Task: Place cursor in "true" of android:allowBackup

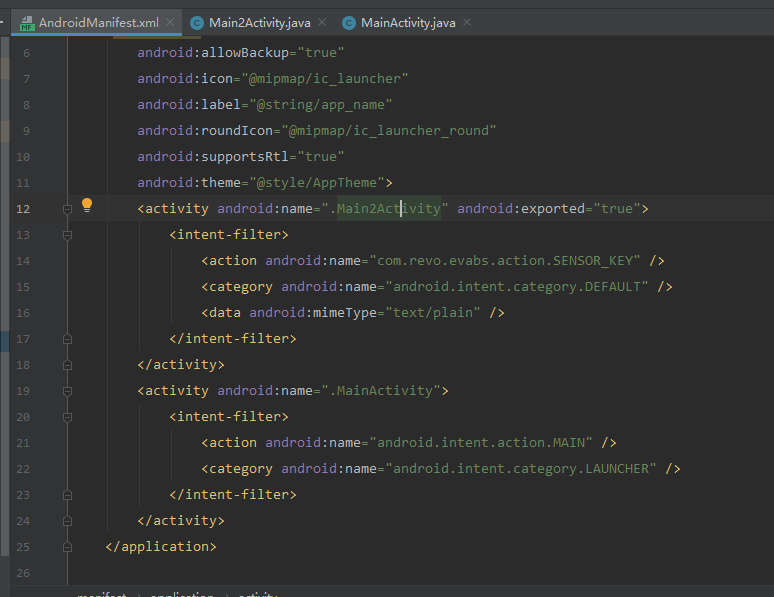Action: tap(321, 52)
